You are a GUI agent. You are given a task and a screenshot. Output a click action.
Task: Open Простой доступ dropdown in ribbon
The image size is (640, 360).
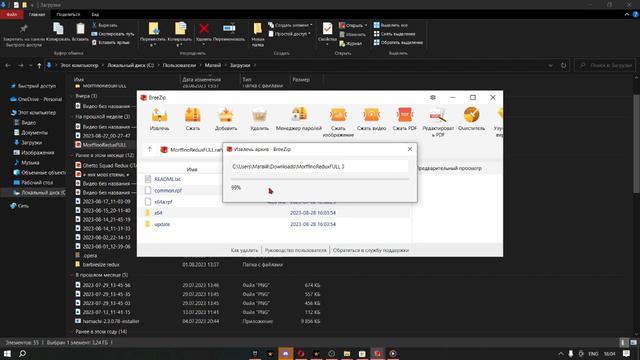289,34
